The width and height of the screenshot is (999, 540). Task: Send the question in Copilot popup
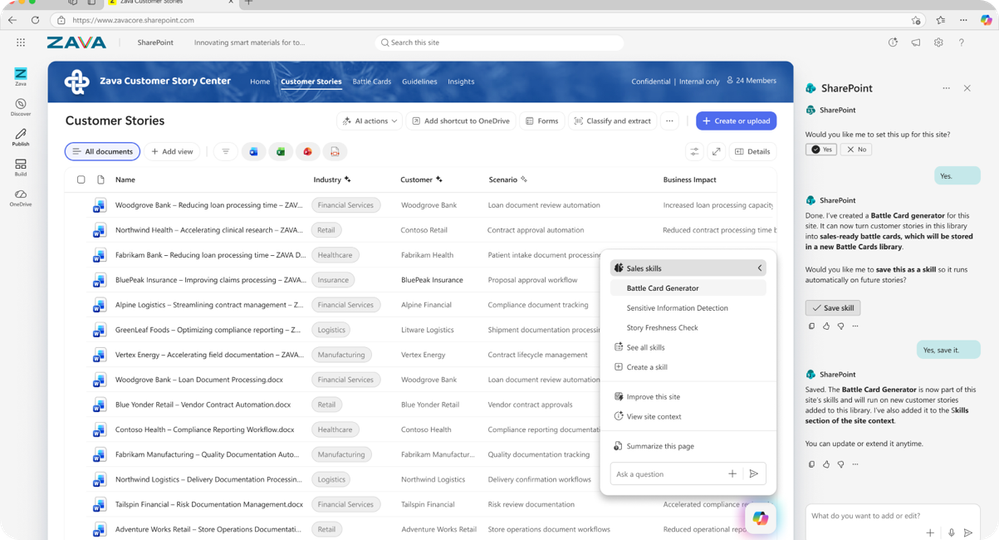[754, 474]
